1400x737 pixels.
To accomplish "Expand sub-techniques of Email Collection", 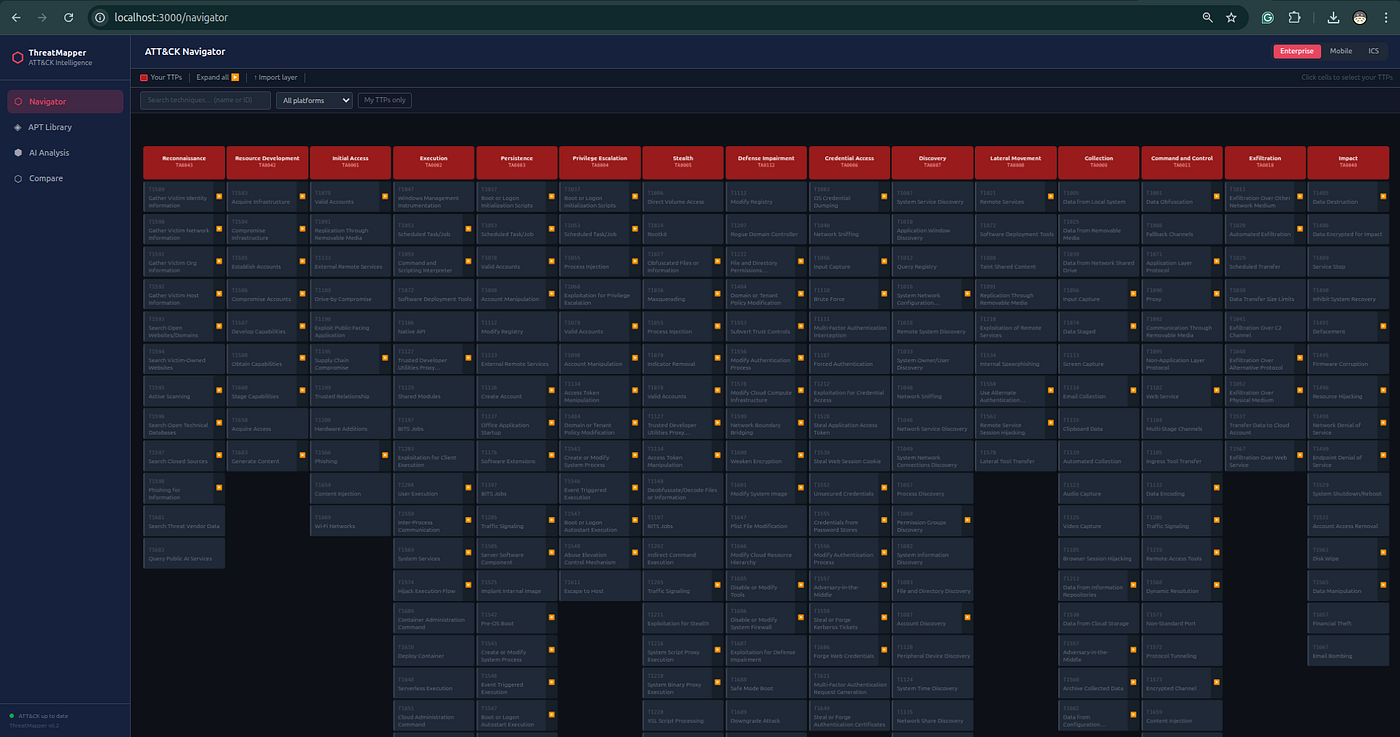I will (1134, 392).
